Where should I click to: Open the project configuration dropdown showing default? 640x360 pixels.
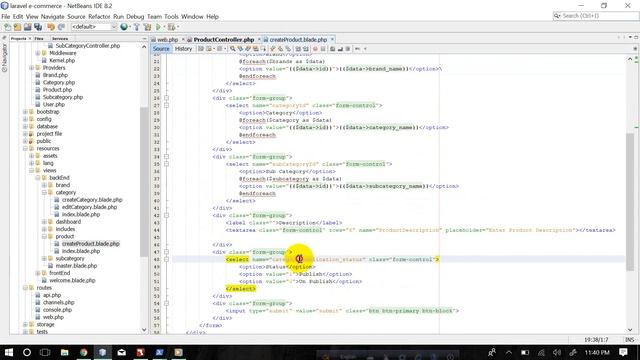[x=94, y=27]
